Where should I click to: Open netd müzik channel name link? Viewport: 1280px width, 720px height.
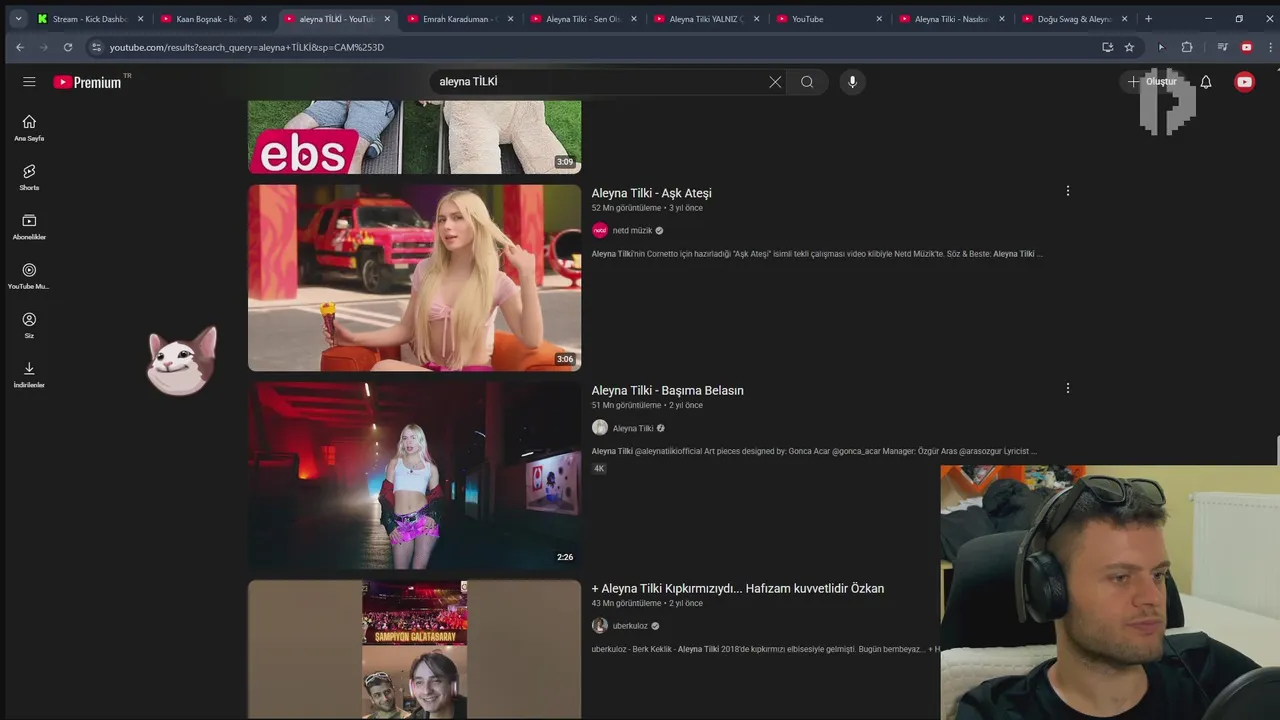pyautogui.click(x=632, y=230)
